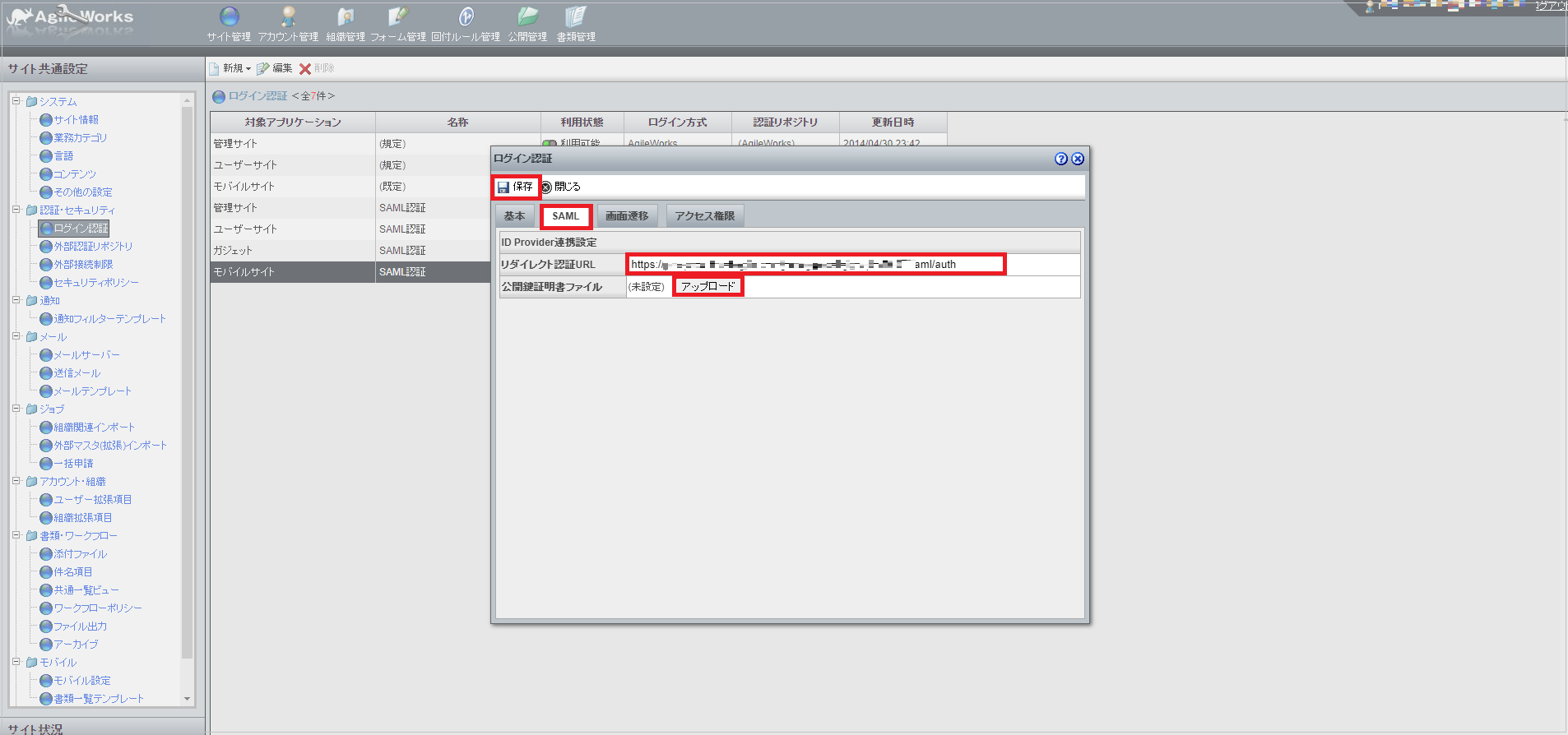
Task: Collapse the 認証・セキュリティ tree folder
Action: pos(16,210)
